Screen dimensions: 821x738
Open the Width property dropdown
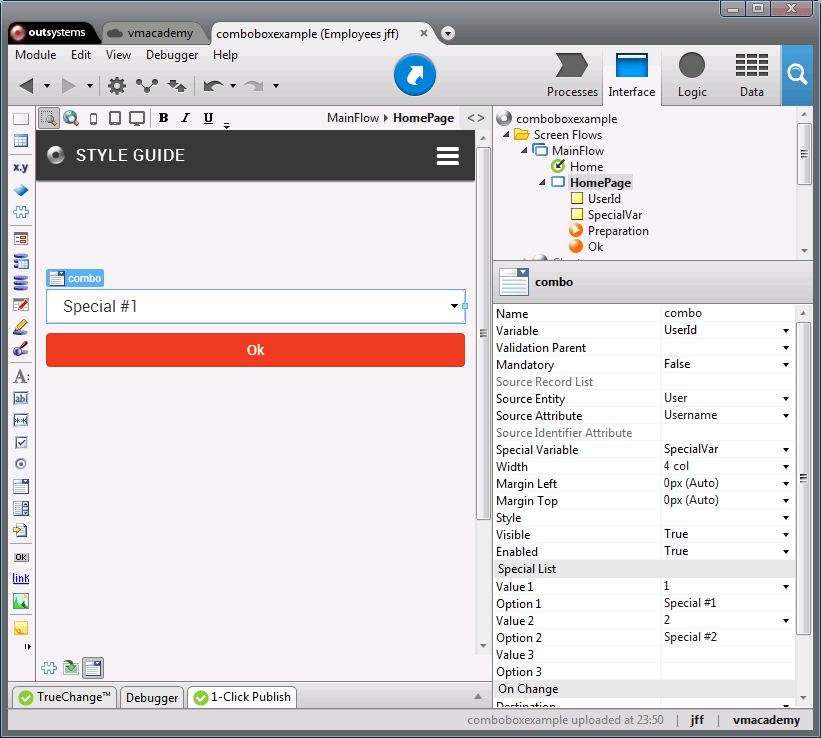click(x=785, y=466)
